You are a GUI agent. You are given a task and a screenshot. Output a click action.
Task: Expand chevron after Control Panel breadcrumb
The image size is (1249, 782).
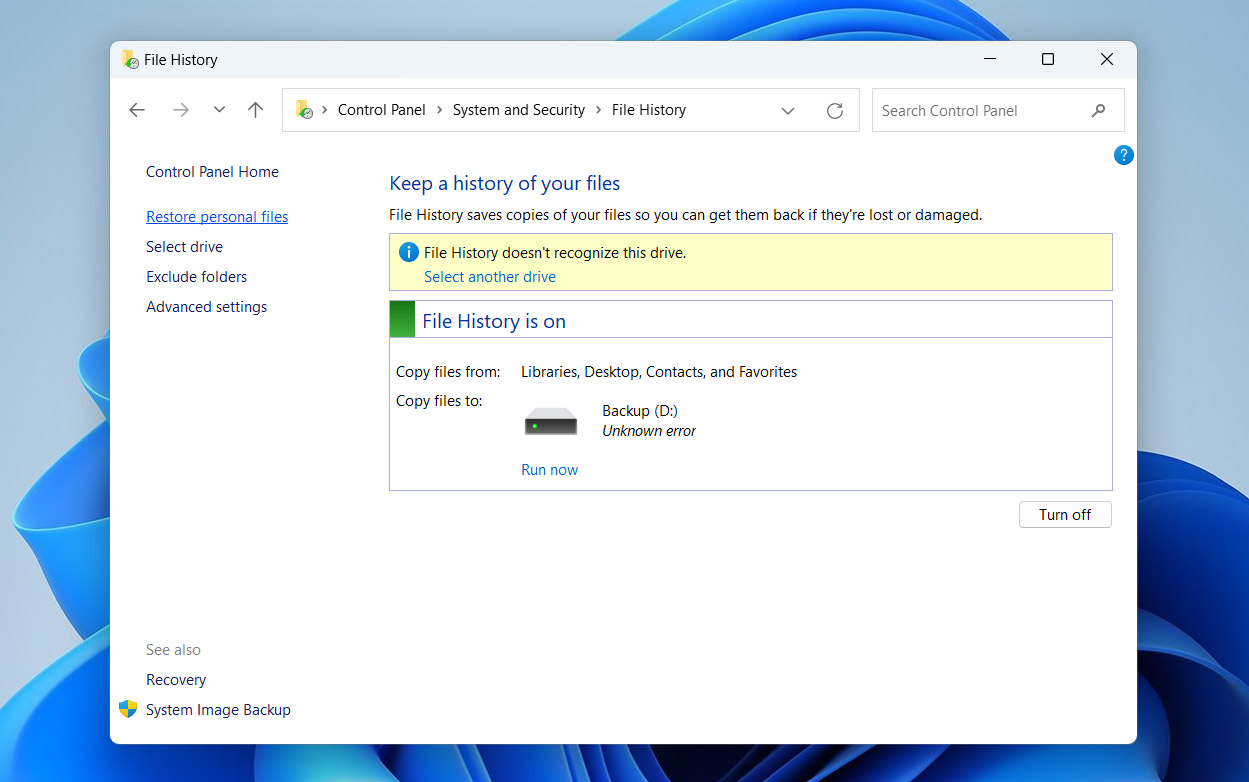[x=439, y=110]
